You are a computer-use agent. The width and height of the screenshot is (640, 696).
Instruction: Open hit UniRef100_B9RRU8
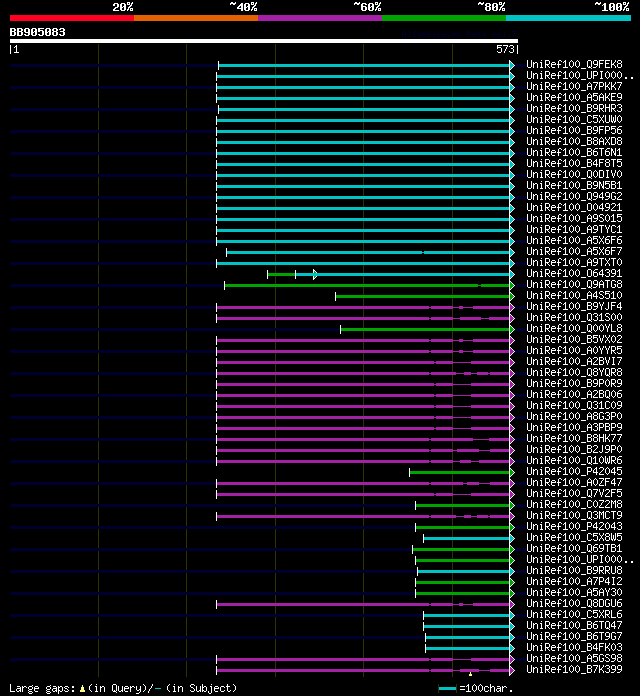[x=574, y=570]
